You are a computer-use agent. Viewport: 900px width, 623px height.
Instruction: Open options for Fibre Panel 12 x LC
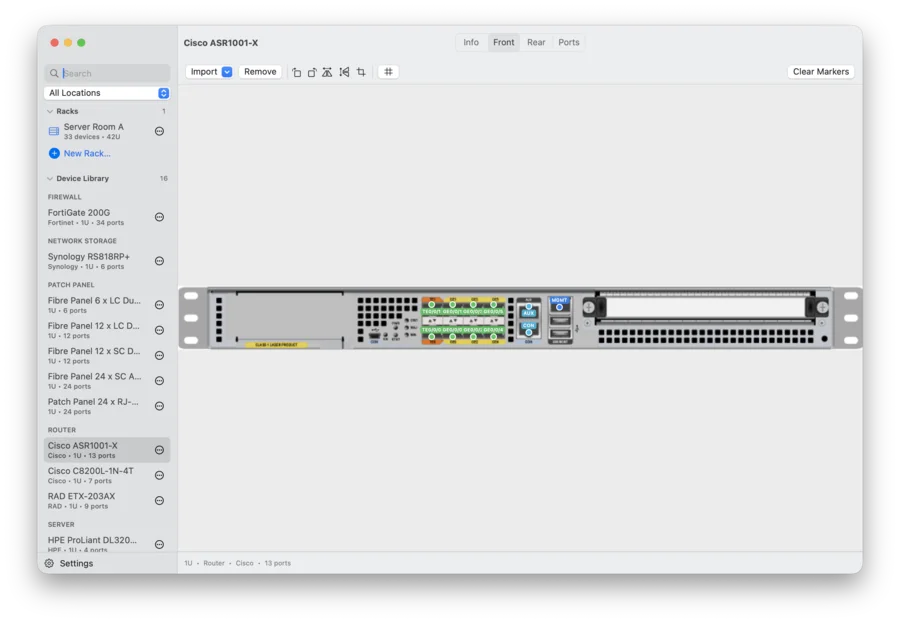tap(160, 330)
